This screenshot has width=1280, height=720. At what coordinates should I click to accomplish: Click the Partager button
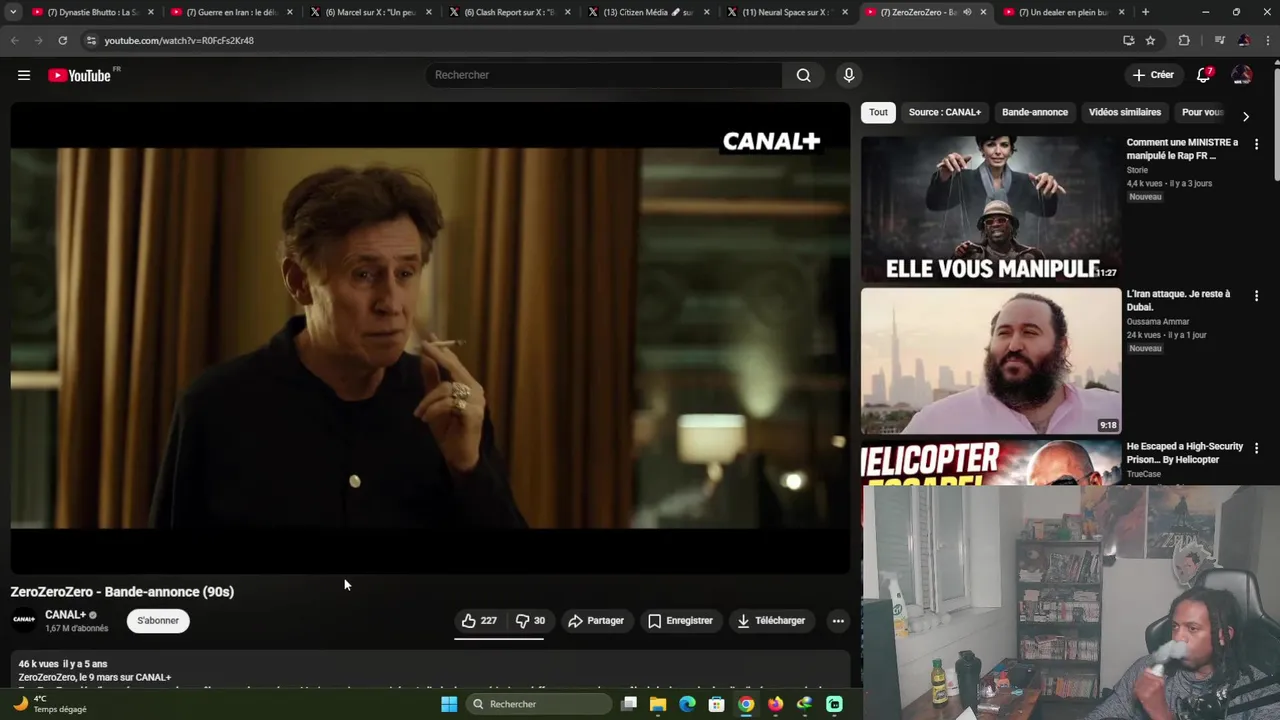coord(596,621)
